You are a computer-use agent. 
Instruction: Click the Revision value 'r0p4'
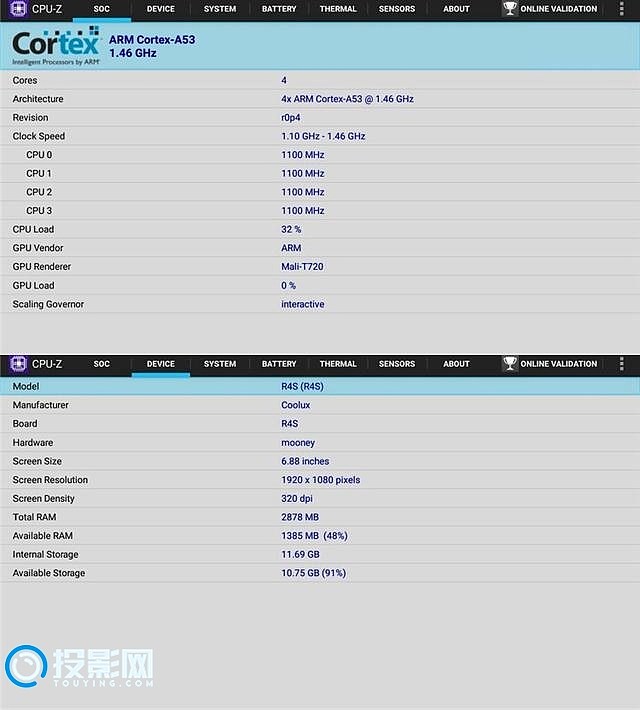[x=291, y=118]
